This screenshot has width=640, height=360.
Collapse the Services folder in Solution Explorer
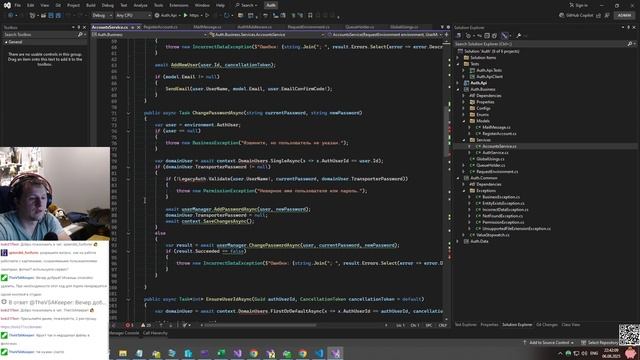click(x=464, y=140)
